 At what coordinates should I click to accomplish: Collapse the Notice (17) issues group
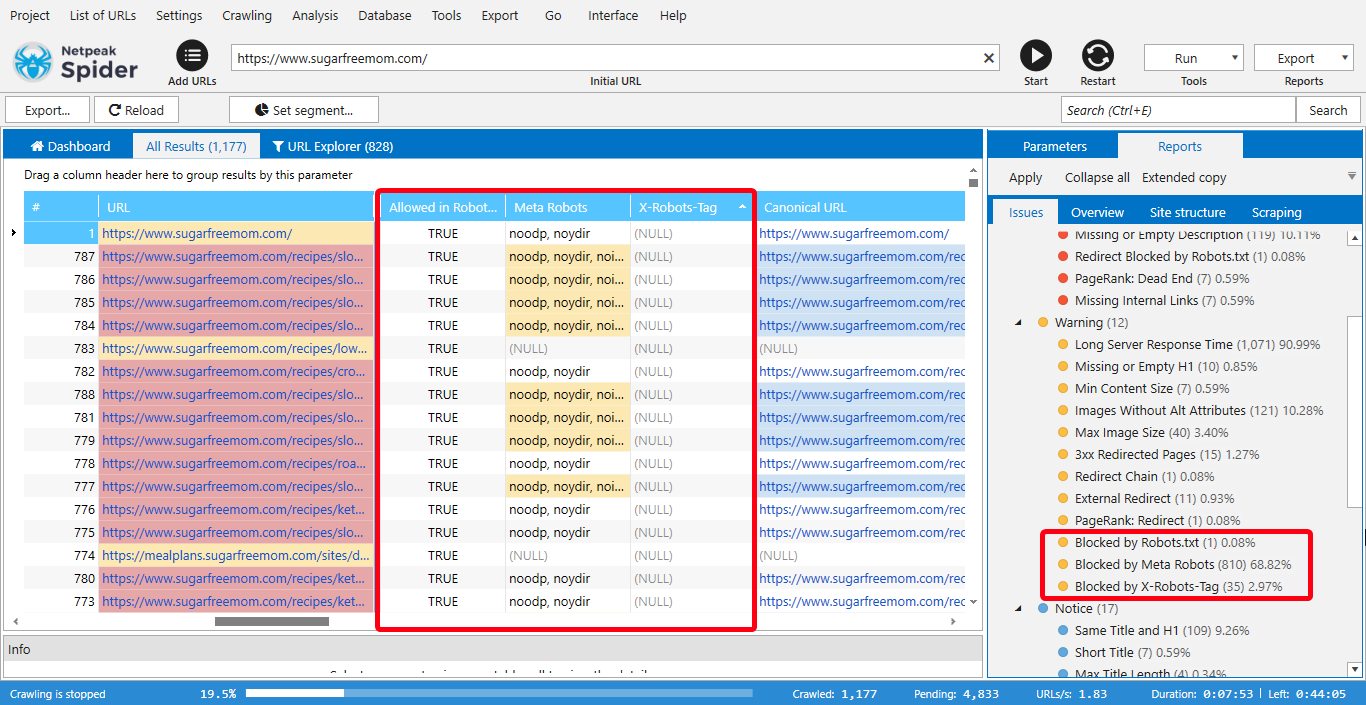pos(1019,608)
